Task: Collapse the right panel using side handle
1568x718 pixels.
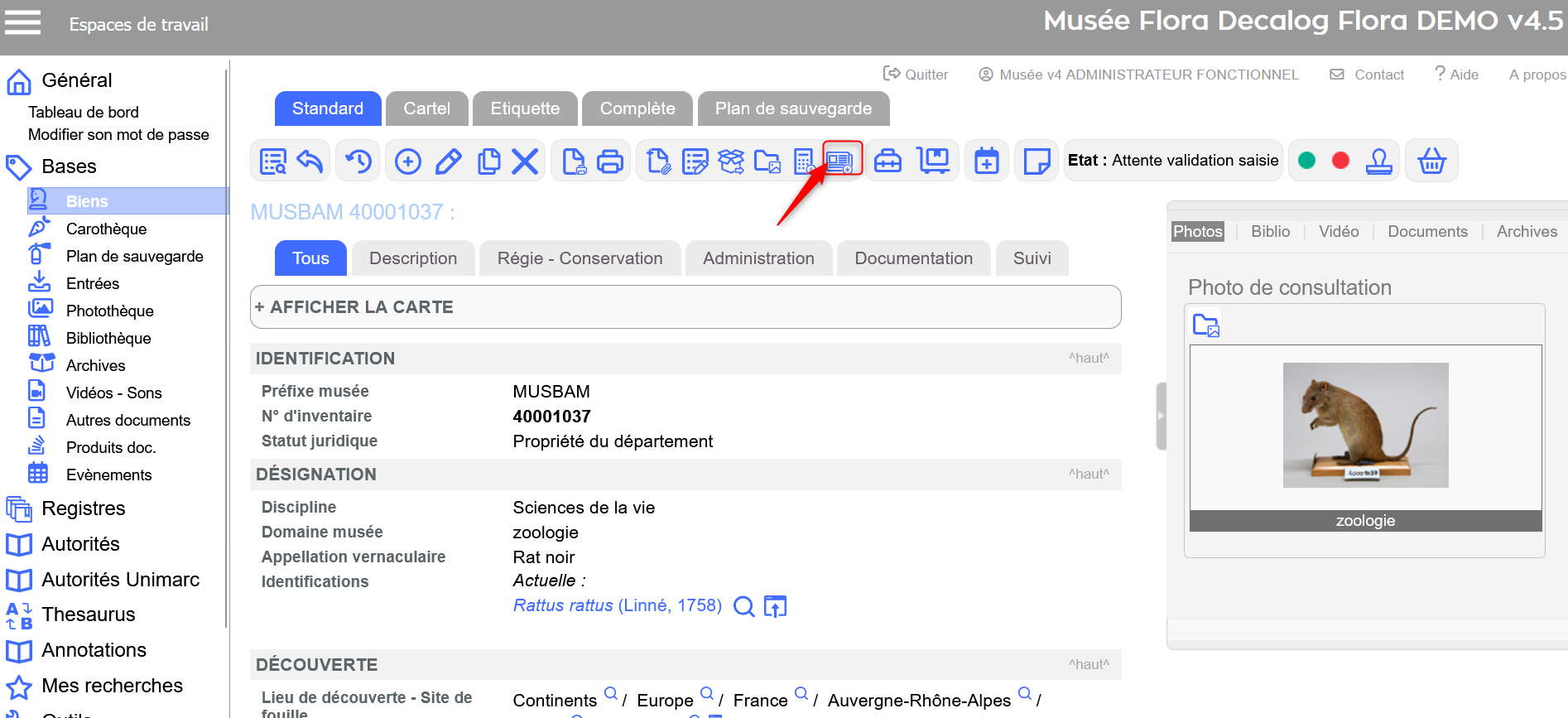Action: [x=1161, y=416]
